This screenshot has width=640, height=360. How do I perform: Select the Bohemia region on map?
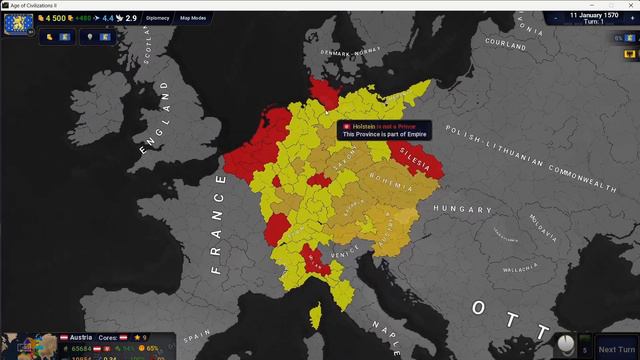(391, 182)
